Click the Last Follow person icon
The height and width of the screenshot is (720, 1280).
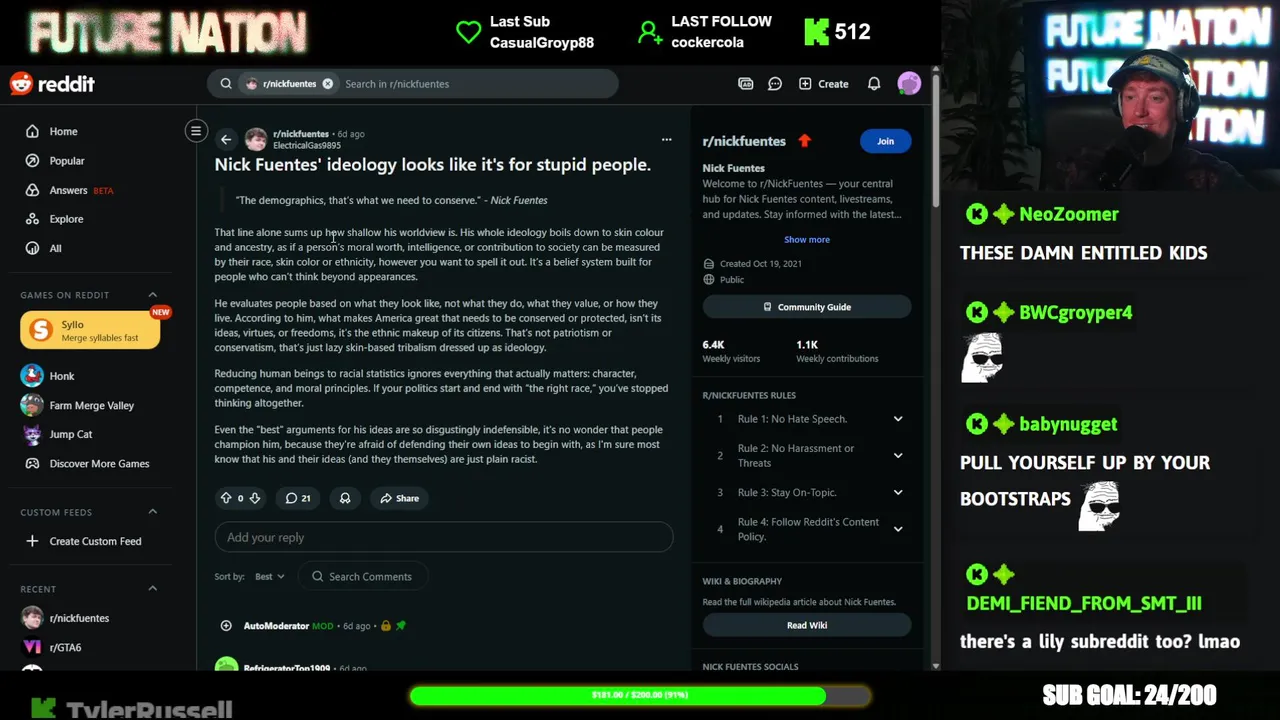click(650, 33)
